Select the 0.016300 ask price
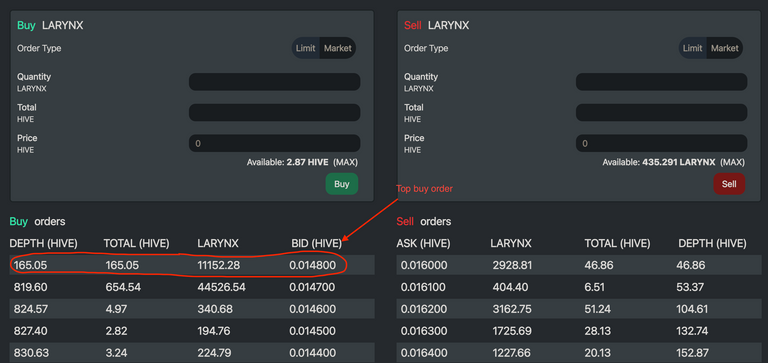This screenshot has height=363, width=768. pyautogui.click(x=424, y=331)
